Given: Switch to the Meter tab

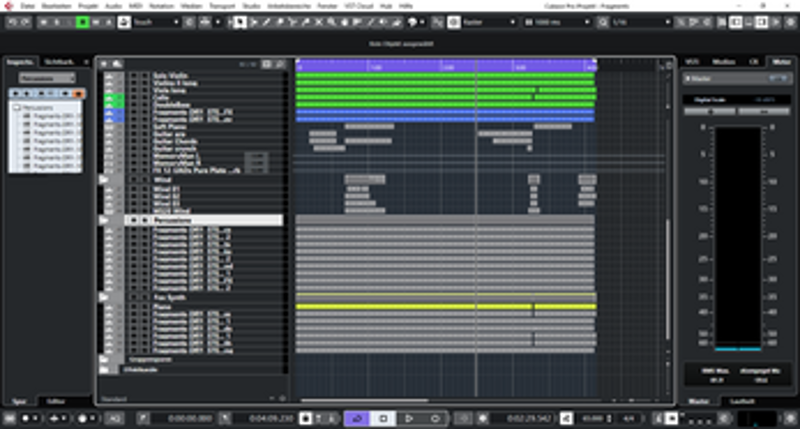Looking at the screenshot, I should click(x=779, y=62).
